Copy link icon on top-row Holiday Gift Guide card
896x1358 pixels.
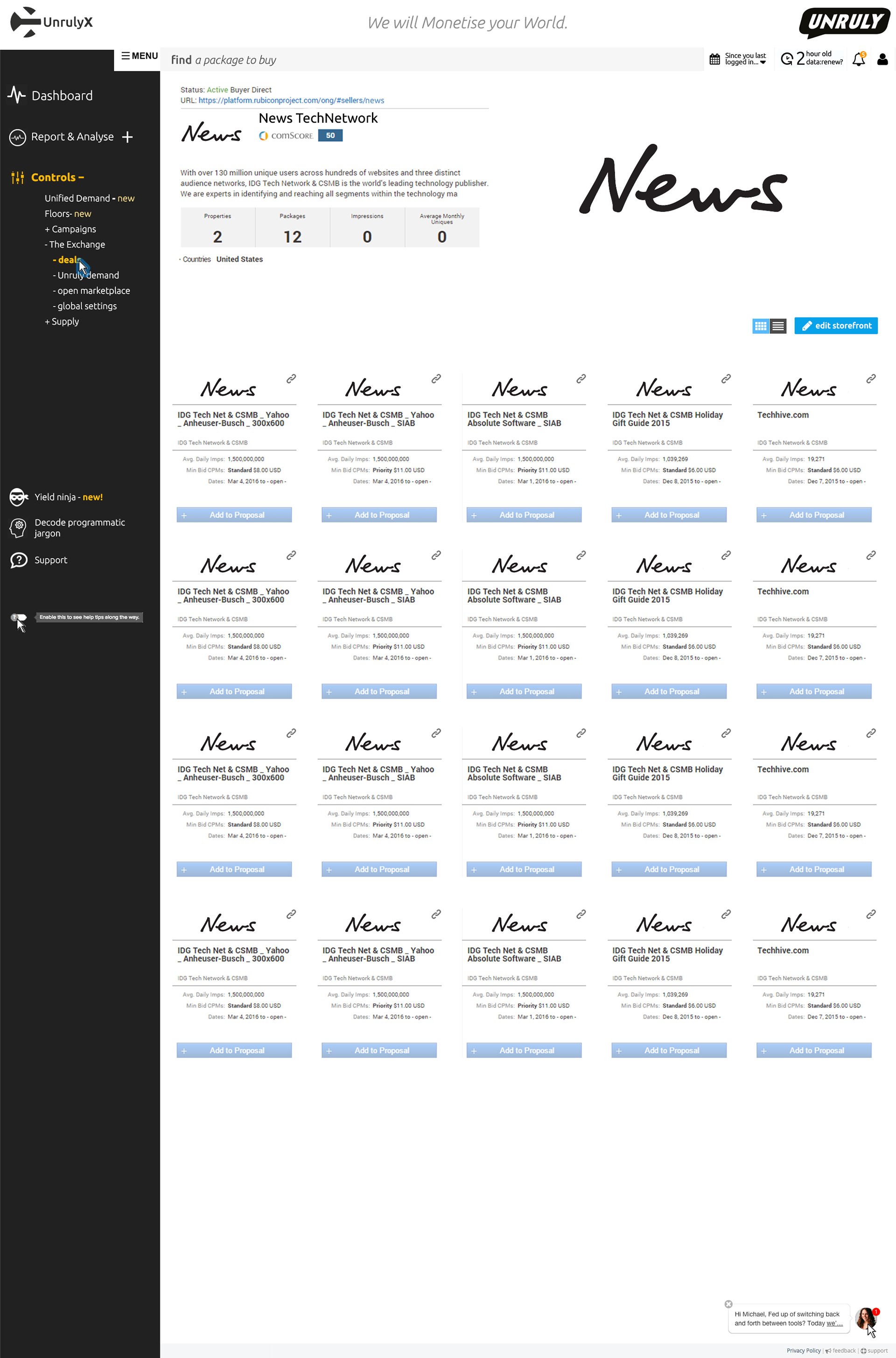[x=726, y=379]
